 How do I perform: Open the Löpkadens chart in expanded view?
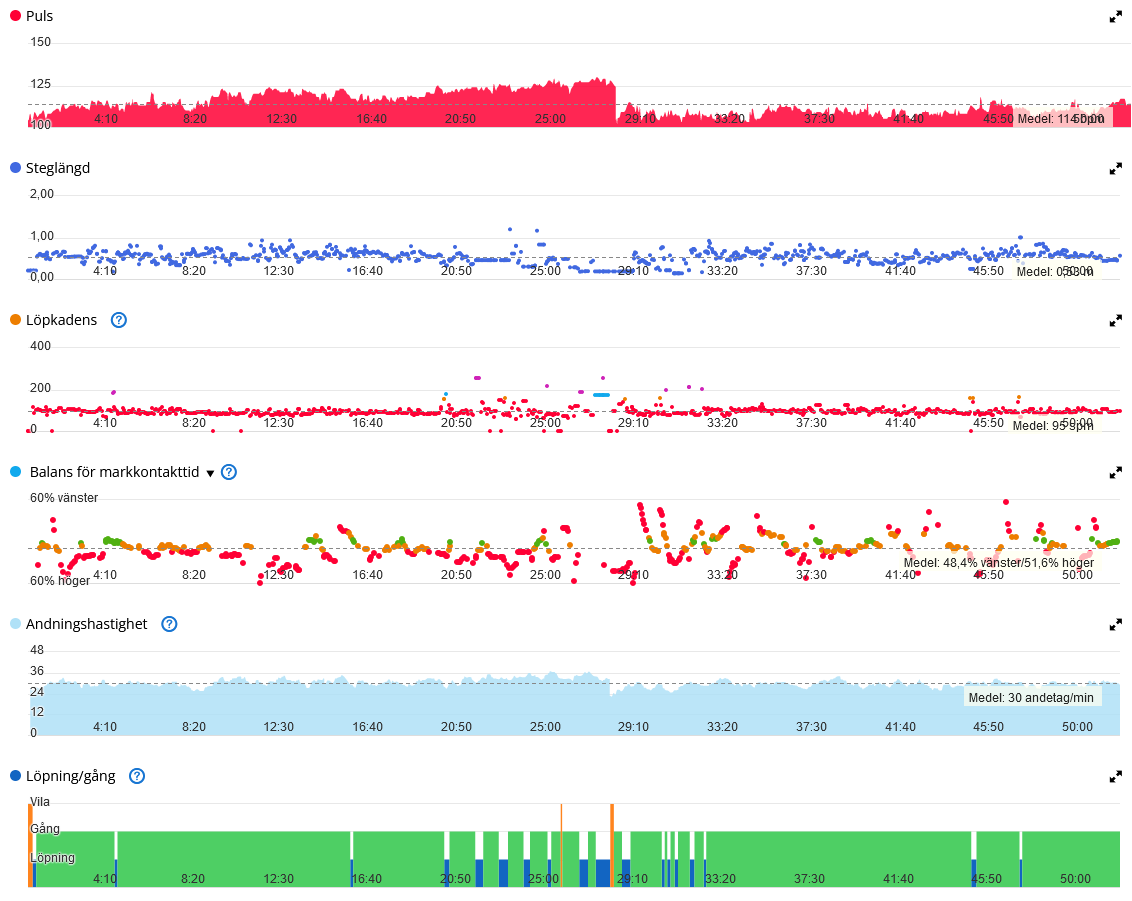pyautogui.click(x=1115, y=321)
